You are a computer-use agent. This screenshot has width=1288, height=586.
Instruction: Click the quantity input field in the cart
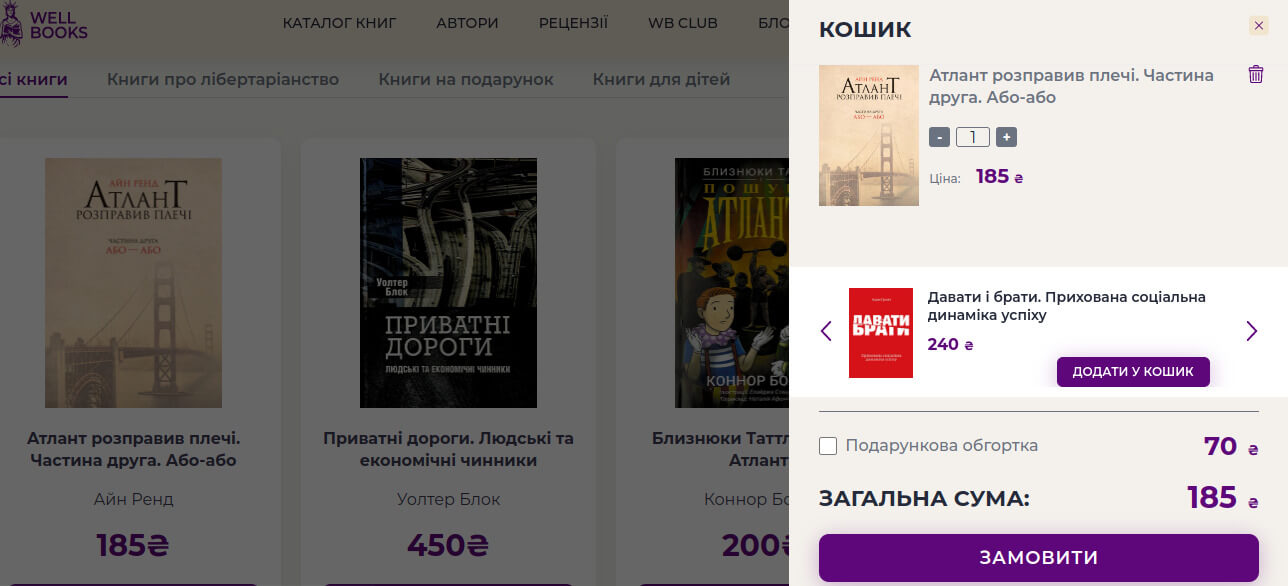coord(973,137)
